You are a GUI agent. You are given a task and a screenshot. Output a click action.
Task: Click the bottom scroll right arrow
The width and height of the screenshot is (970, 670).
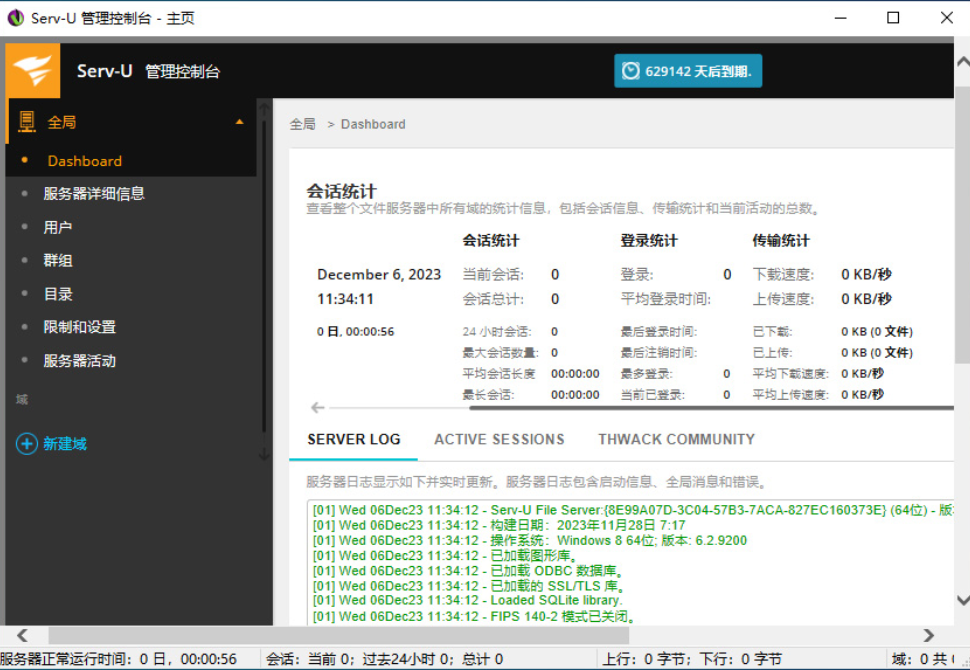click(929, 635)
